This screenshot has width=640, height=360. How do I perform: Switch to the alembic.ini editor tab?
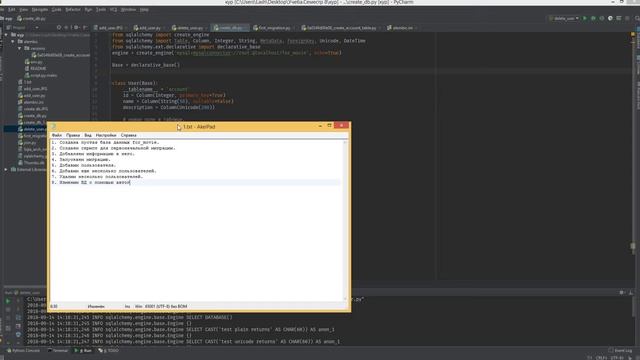point(402,28)
